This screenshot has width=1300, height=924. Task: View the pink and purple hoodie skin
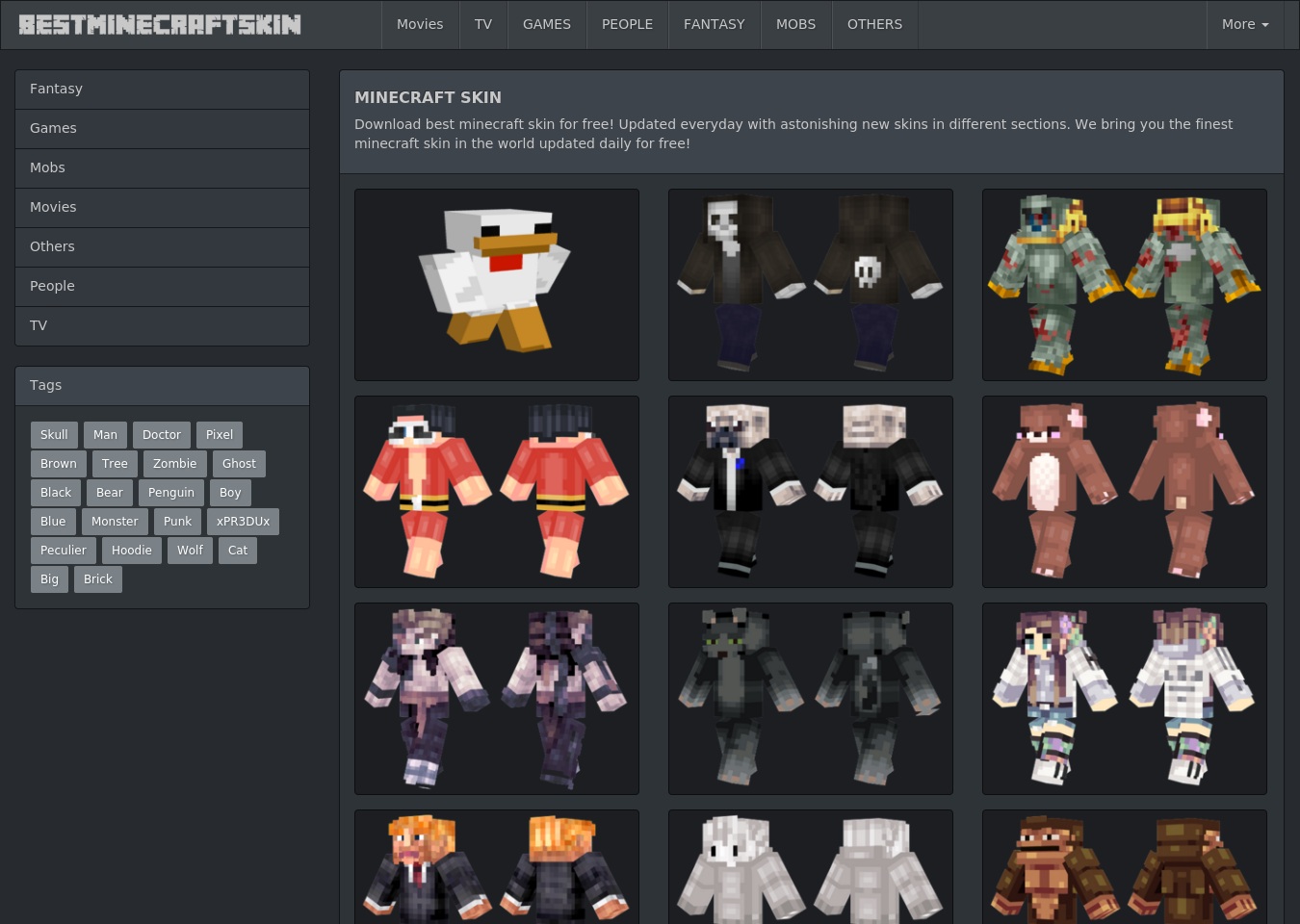497,699
